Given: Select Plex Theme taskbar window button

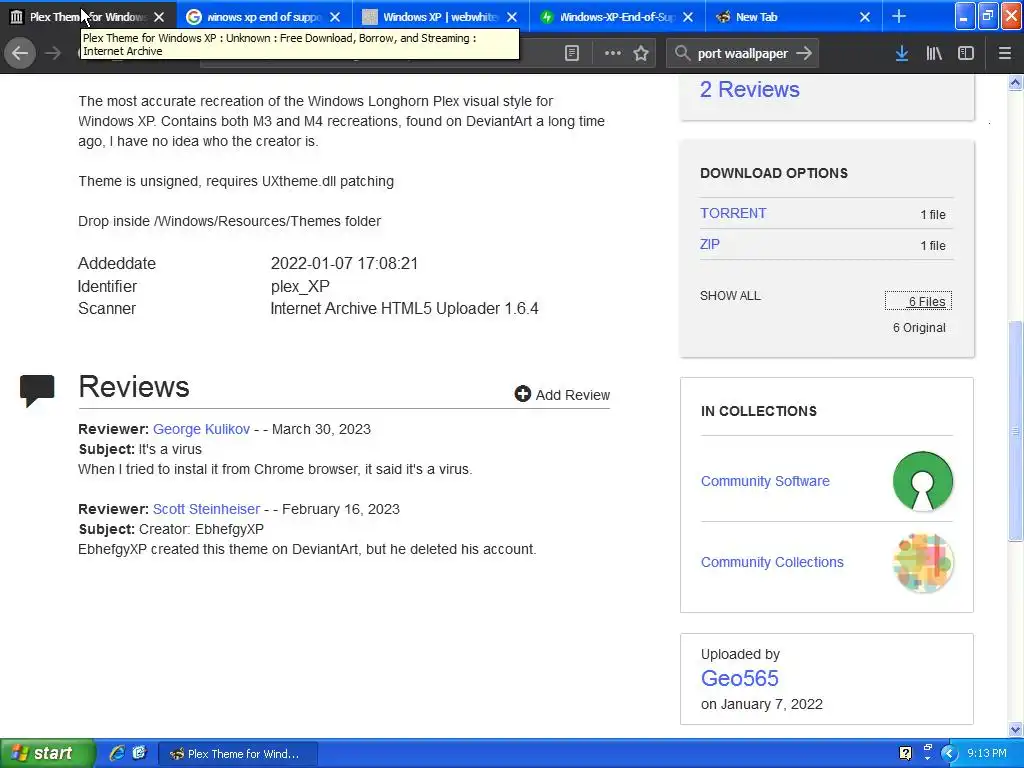Looking at the screenshot, I should pos(238,754).
